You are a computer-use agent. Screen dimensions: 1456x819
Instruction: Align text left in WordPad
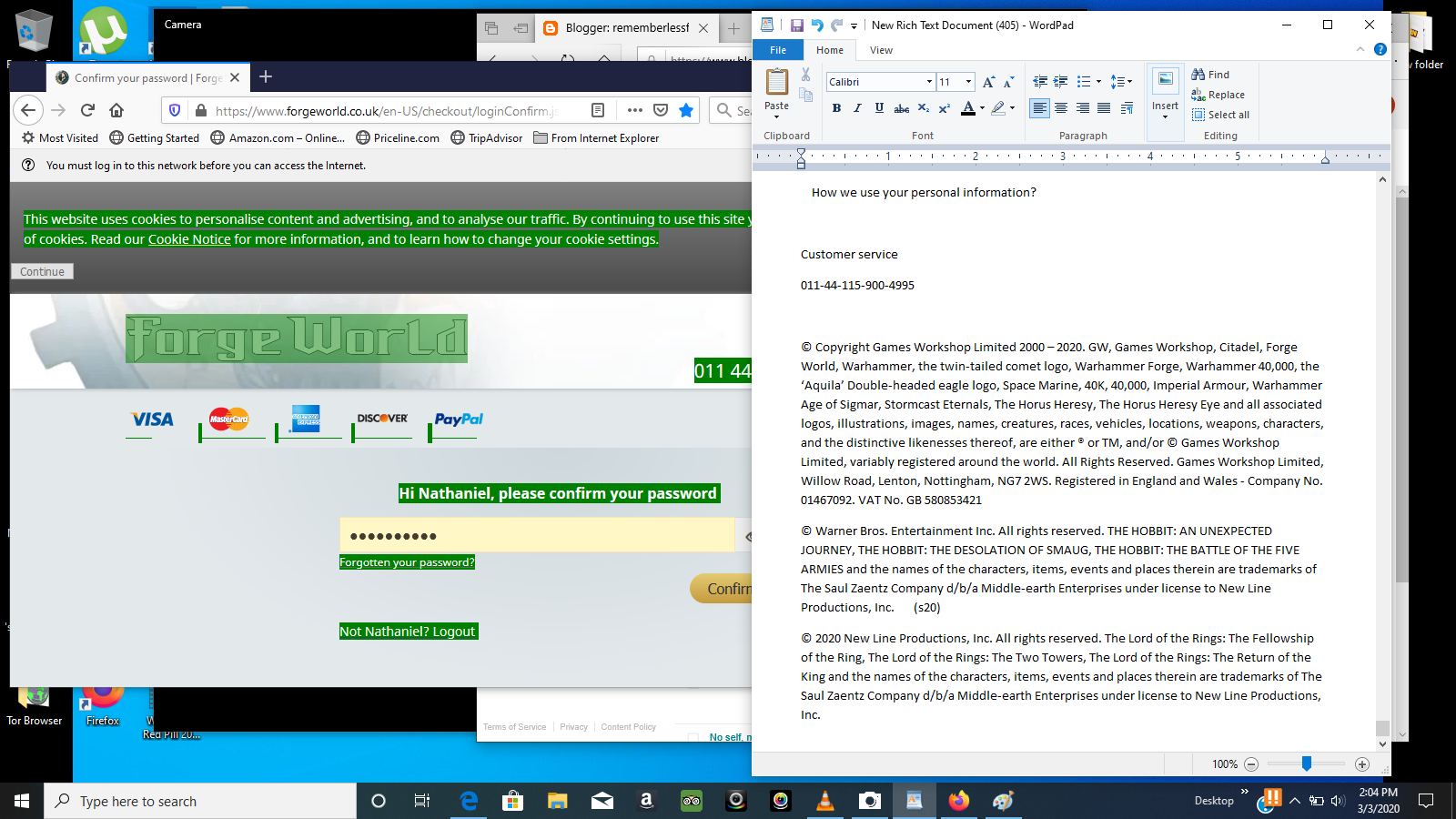point(1040,108)
